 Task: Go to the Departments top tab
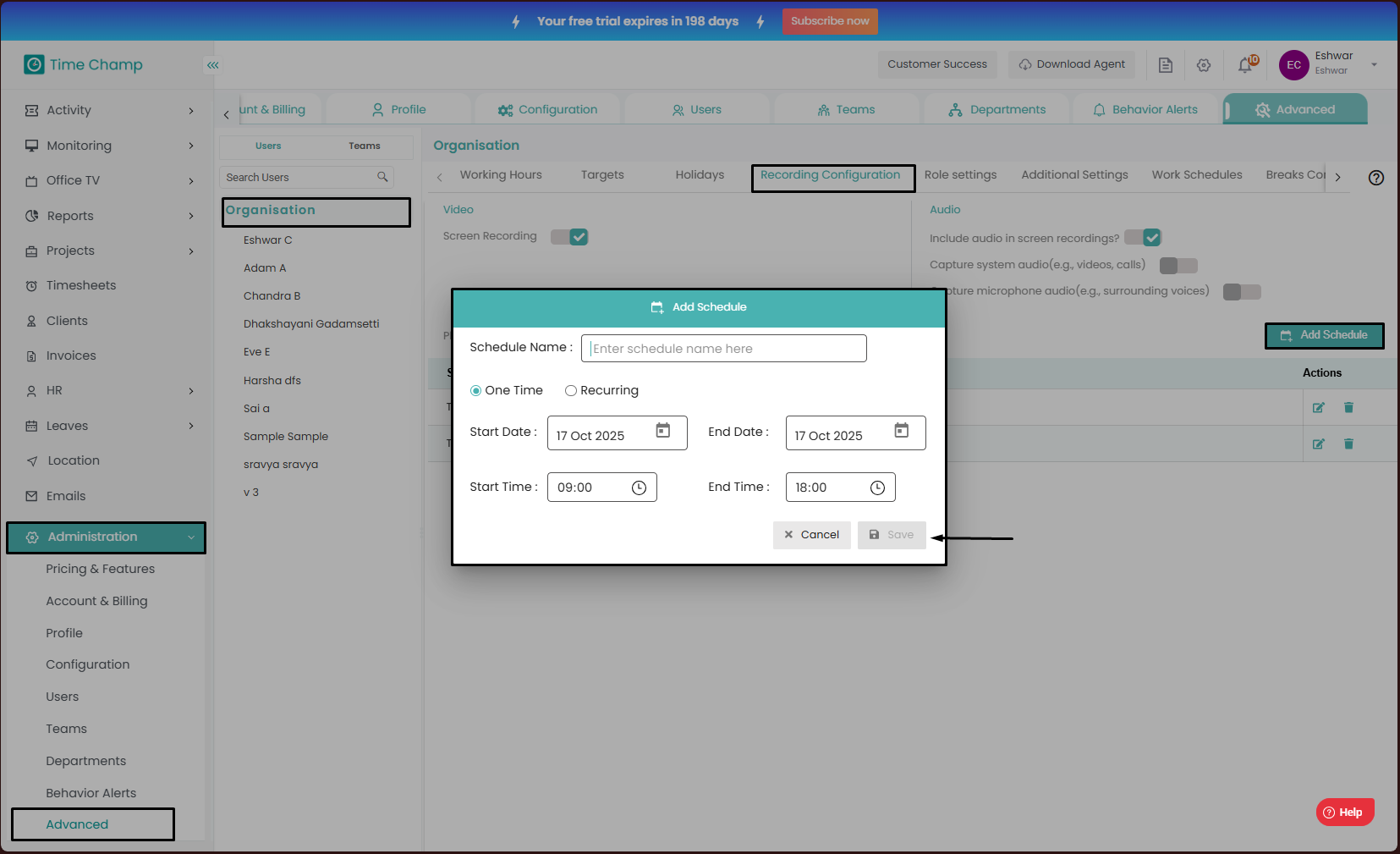996,110
